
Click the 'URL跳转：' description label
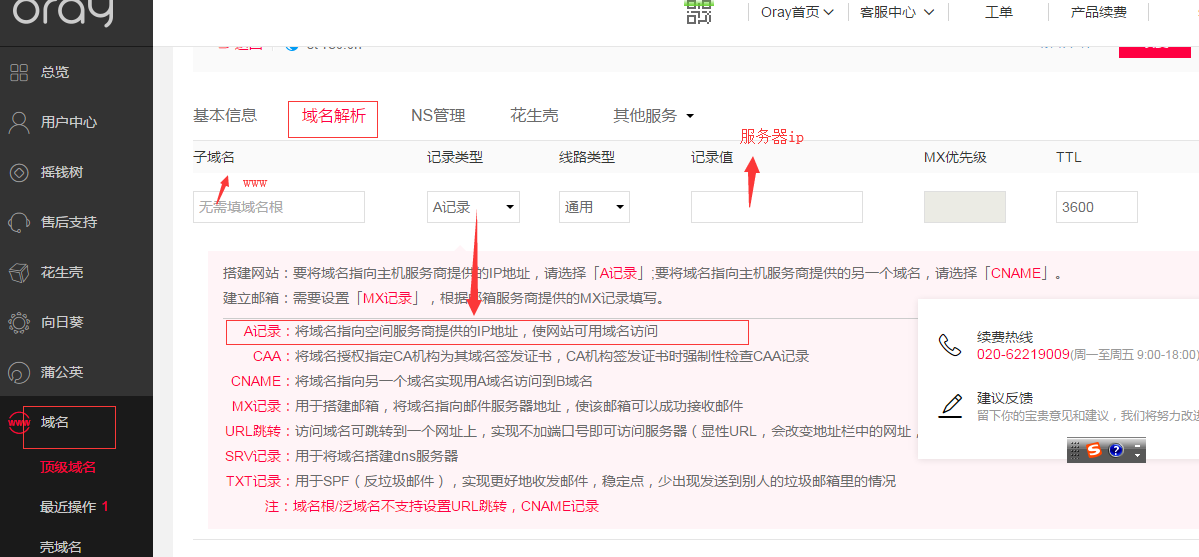[260, 432]
